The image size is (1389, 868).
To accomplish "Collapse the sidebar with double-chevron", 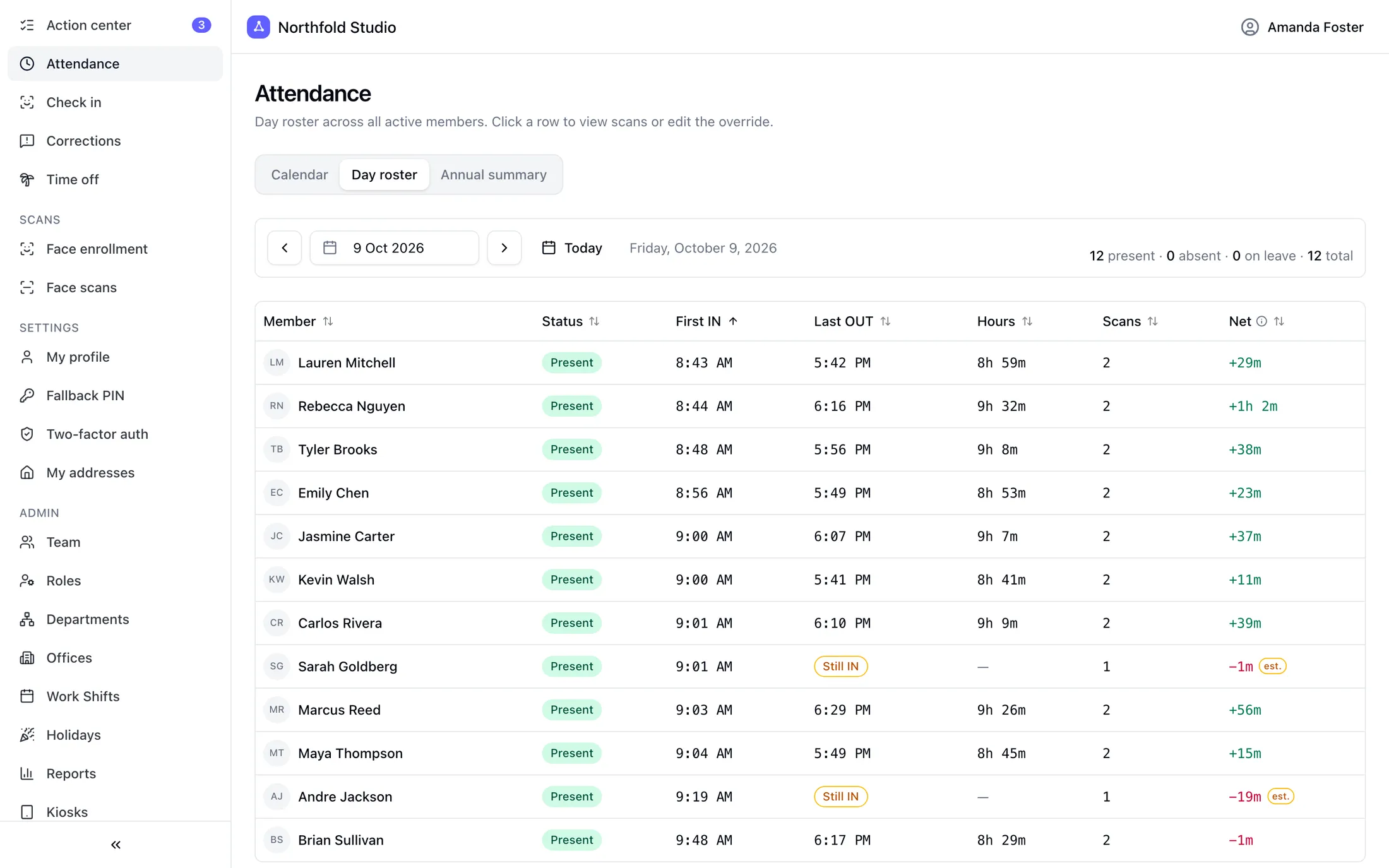I will pyautogui.click(x=116, y=845).
